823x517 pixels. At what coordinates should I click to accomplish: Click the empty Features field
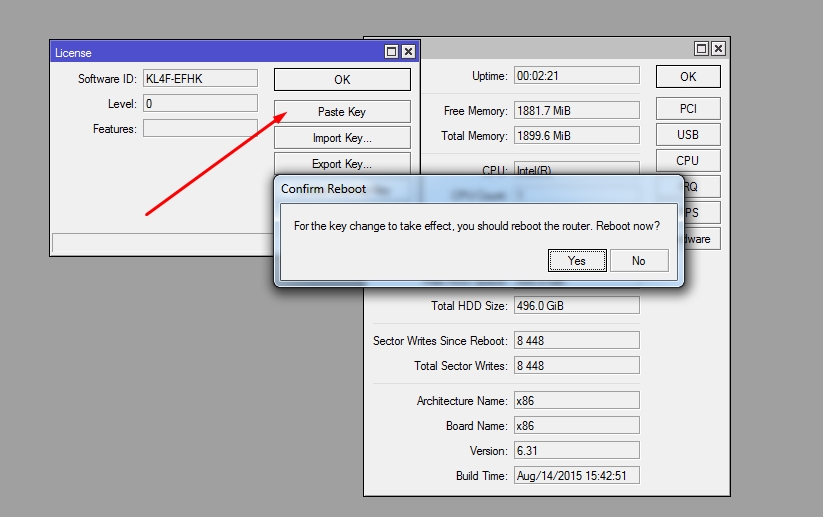tap(200, 128)
